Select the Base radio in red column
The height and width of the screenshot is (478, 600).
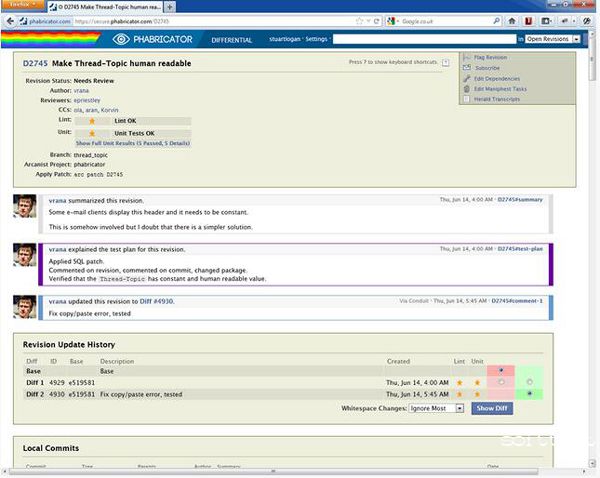point(501,370)
